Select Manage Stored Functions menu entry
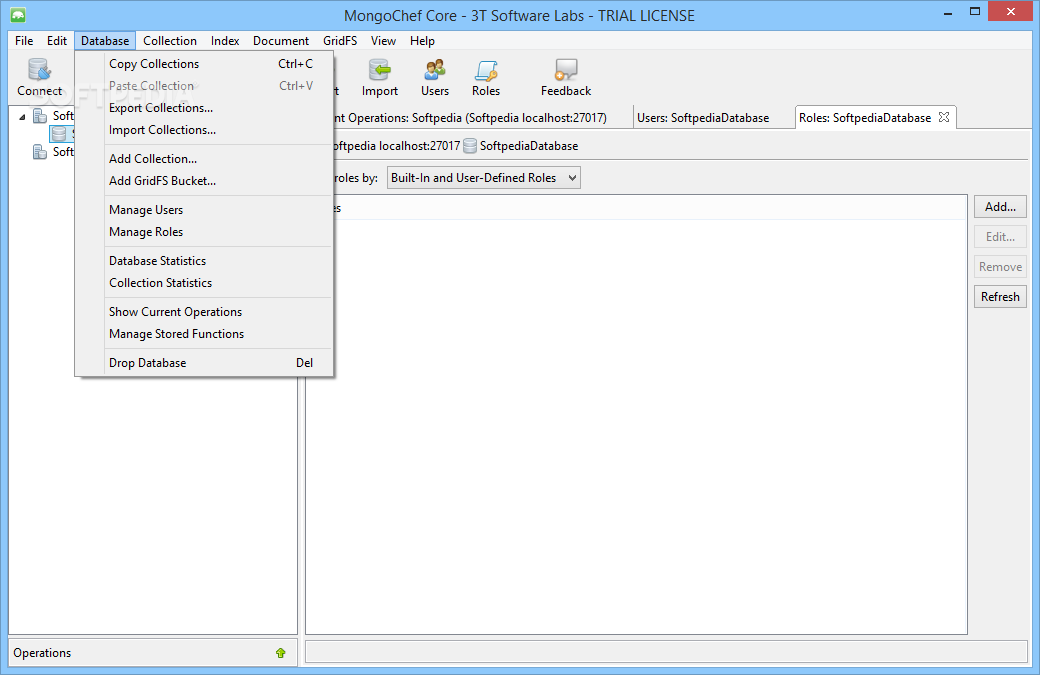 pyautogui.click(x=204, y=334)
